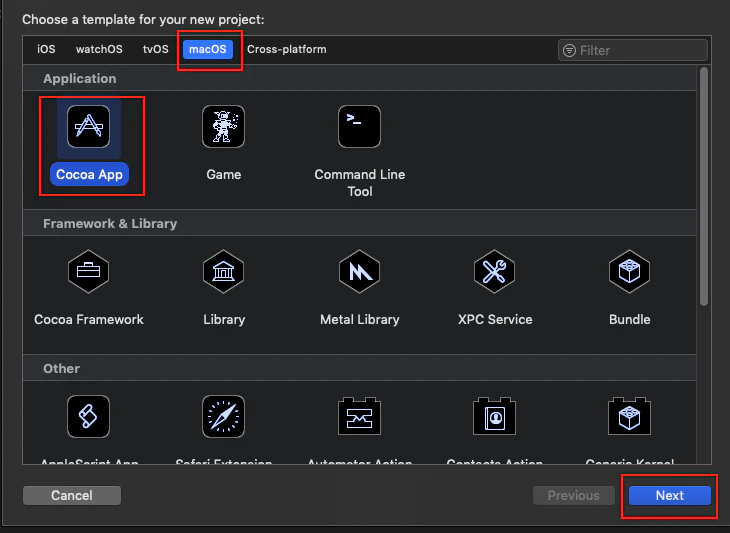Select the macOS platform tab
The image size is (730, 533).
pyautogui.click(x=208, y=49)
